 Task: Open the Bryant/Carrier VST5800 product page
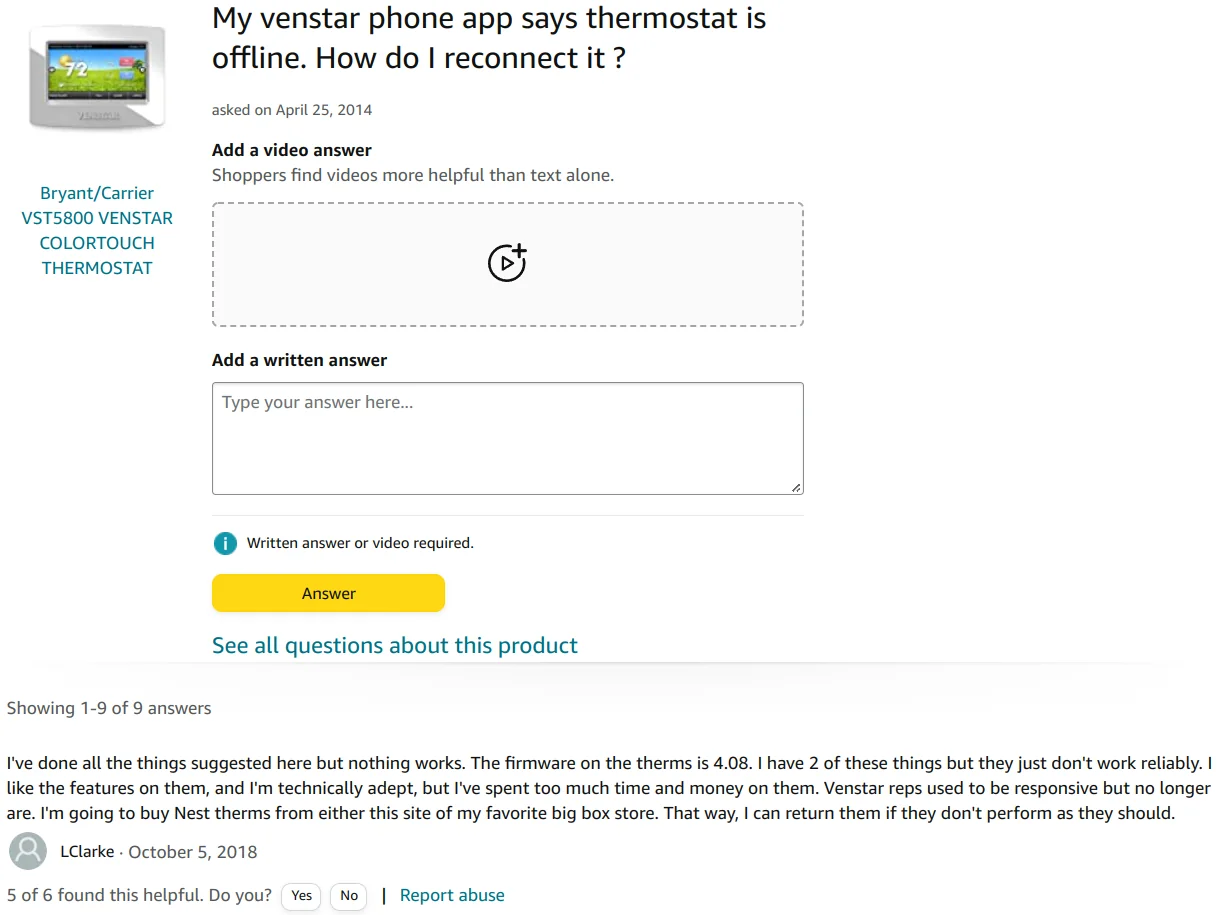coord(97,230)
